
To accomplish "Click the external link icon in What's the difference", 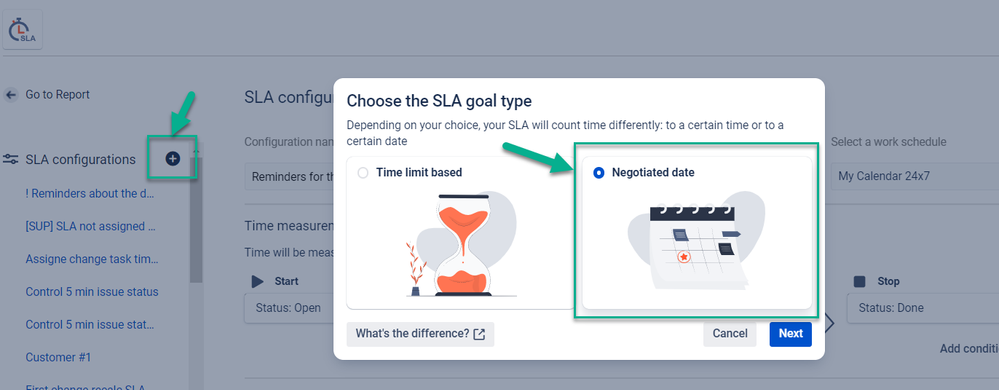I will (x=479, y=334).
